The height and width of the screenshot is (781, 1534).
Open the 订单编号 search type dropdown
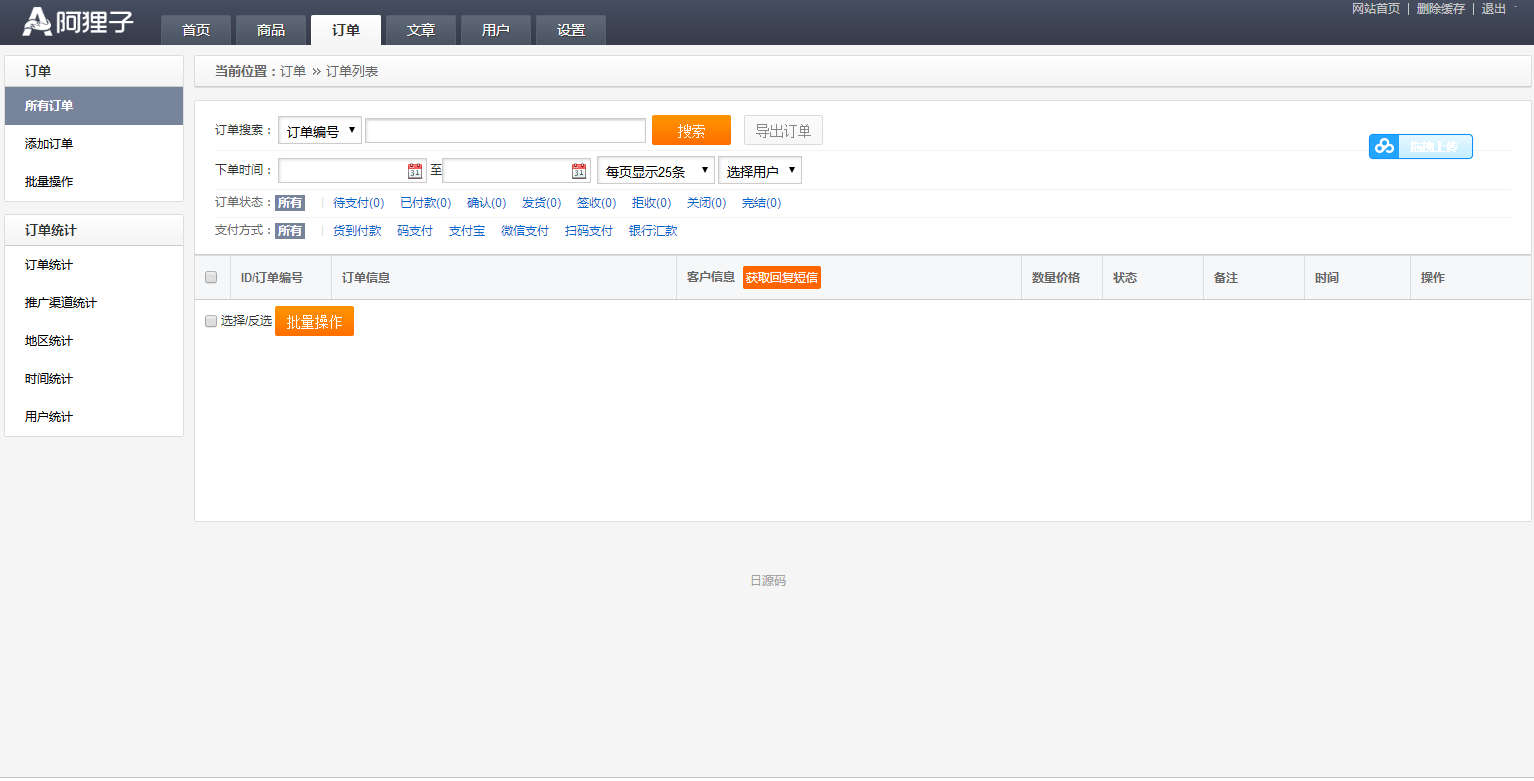click(x=319, y=129)
